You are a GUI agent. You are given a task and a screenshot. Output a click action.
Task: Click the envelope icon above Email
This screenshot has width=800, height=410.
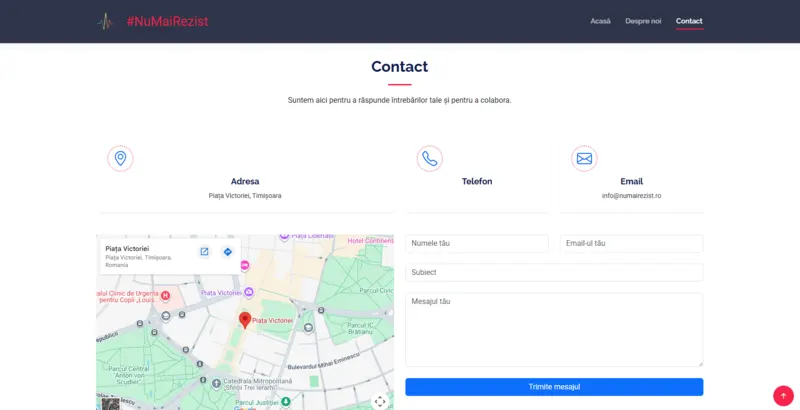tap(584, 159)
